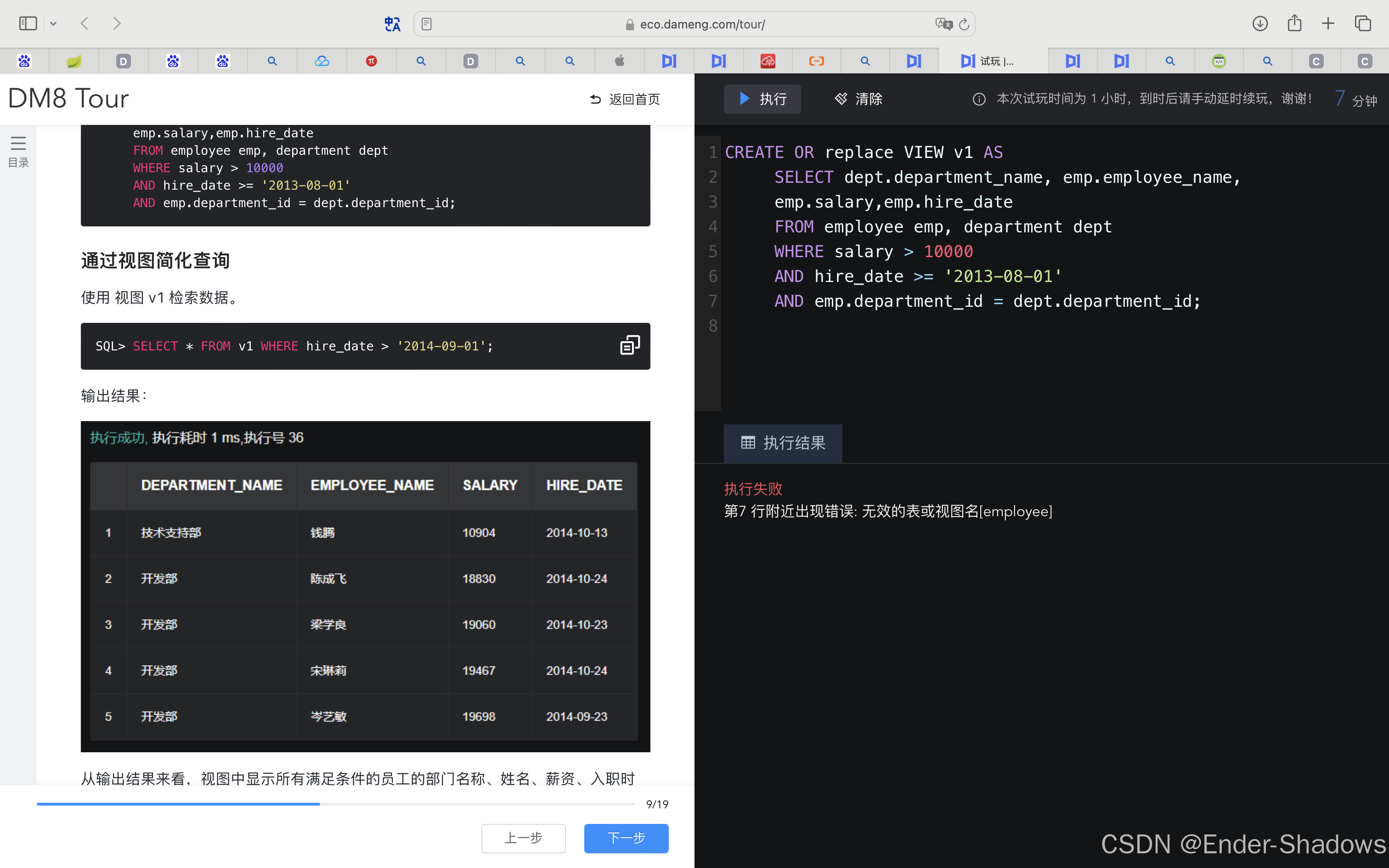
Task: Click editor line 7 AND emp.department_id
Action: point(987,301)
